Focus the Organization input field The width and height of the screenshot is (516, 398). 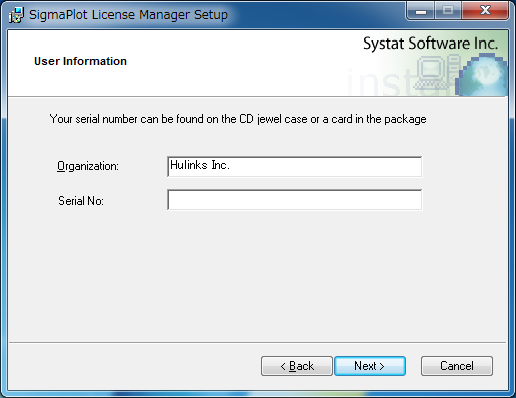coord(295,166)
